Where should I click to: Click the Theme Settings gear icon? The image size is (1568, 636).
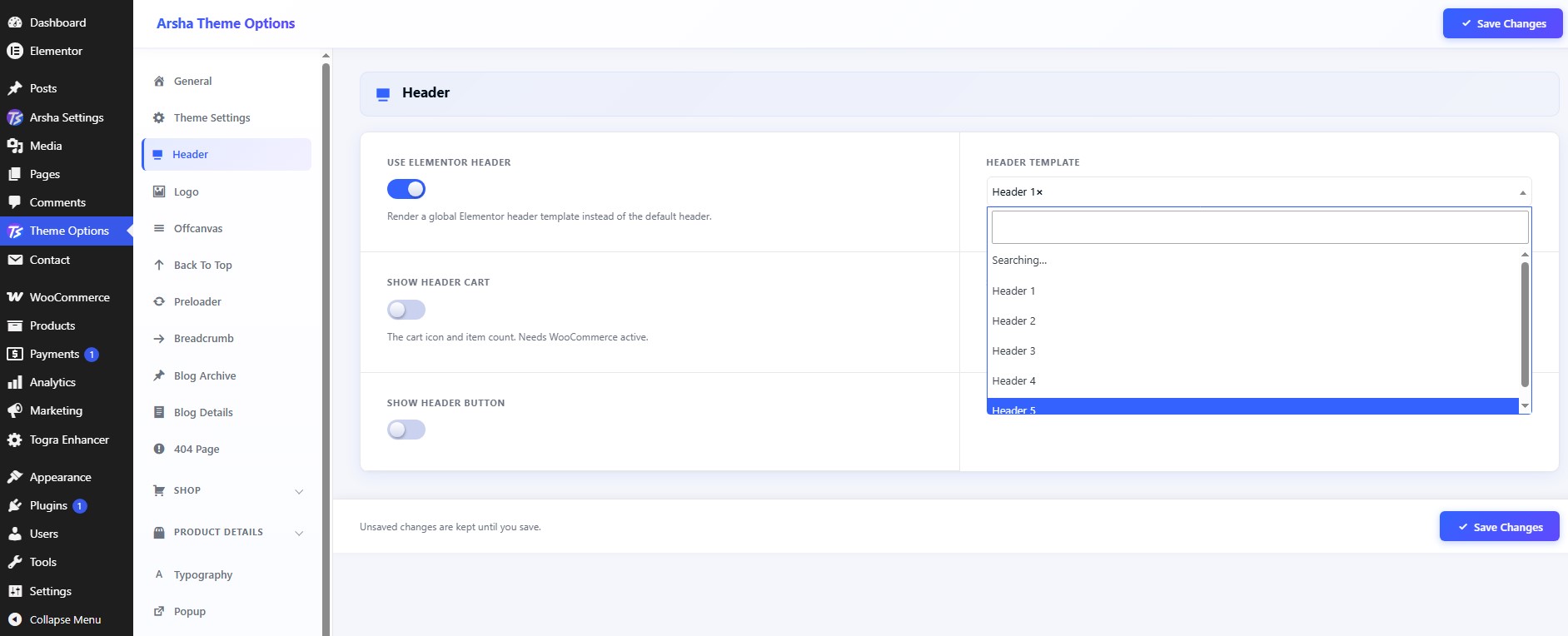tap(159, 117)
